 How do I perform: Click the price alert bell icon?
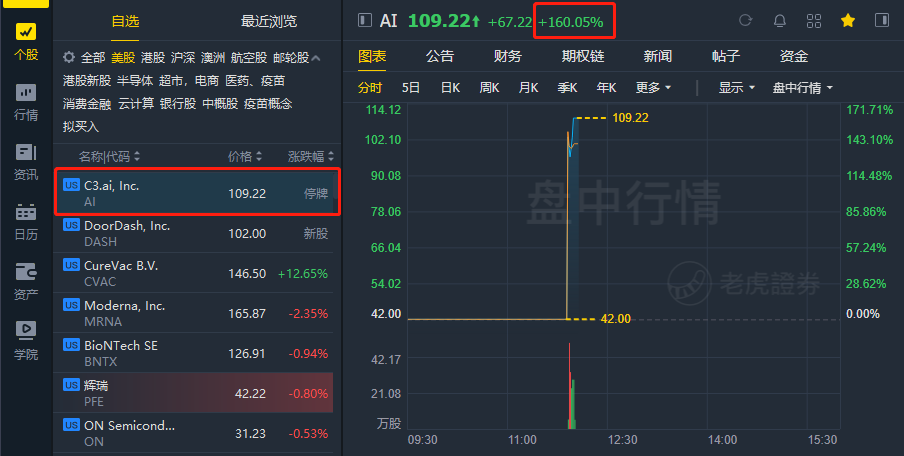pyautogui.click(x=779, y=21)
